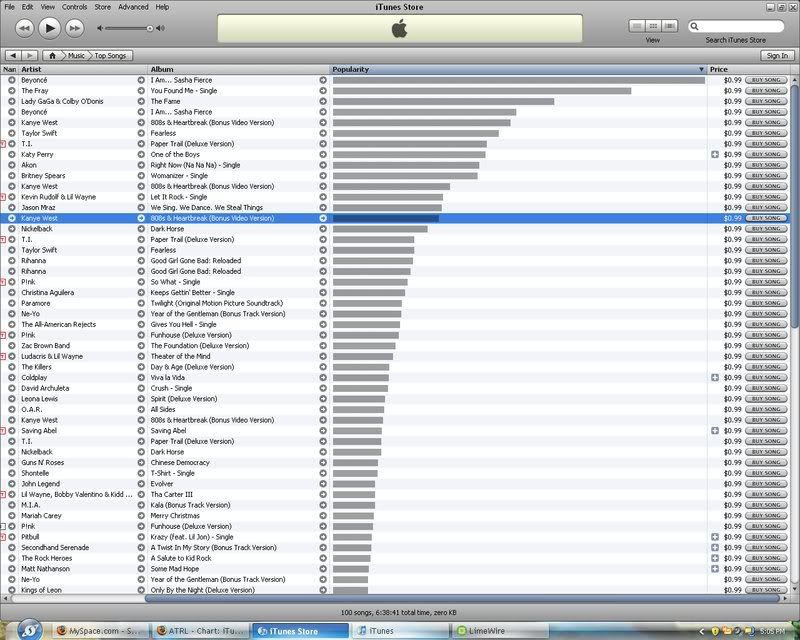This screenshot has width=800, height=640.
Task: Select the 'Twilight (Original Motion Picture Soundtrack)' album
Action: coord(216,303)
